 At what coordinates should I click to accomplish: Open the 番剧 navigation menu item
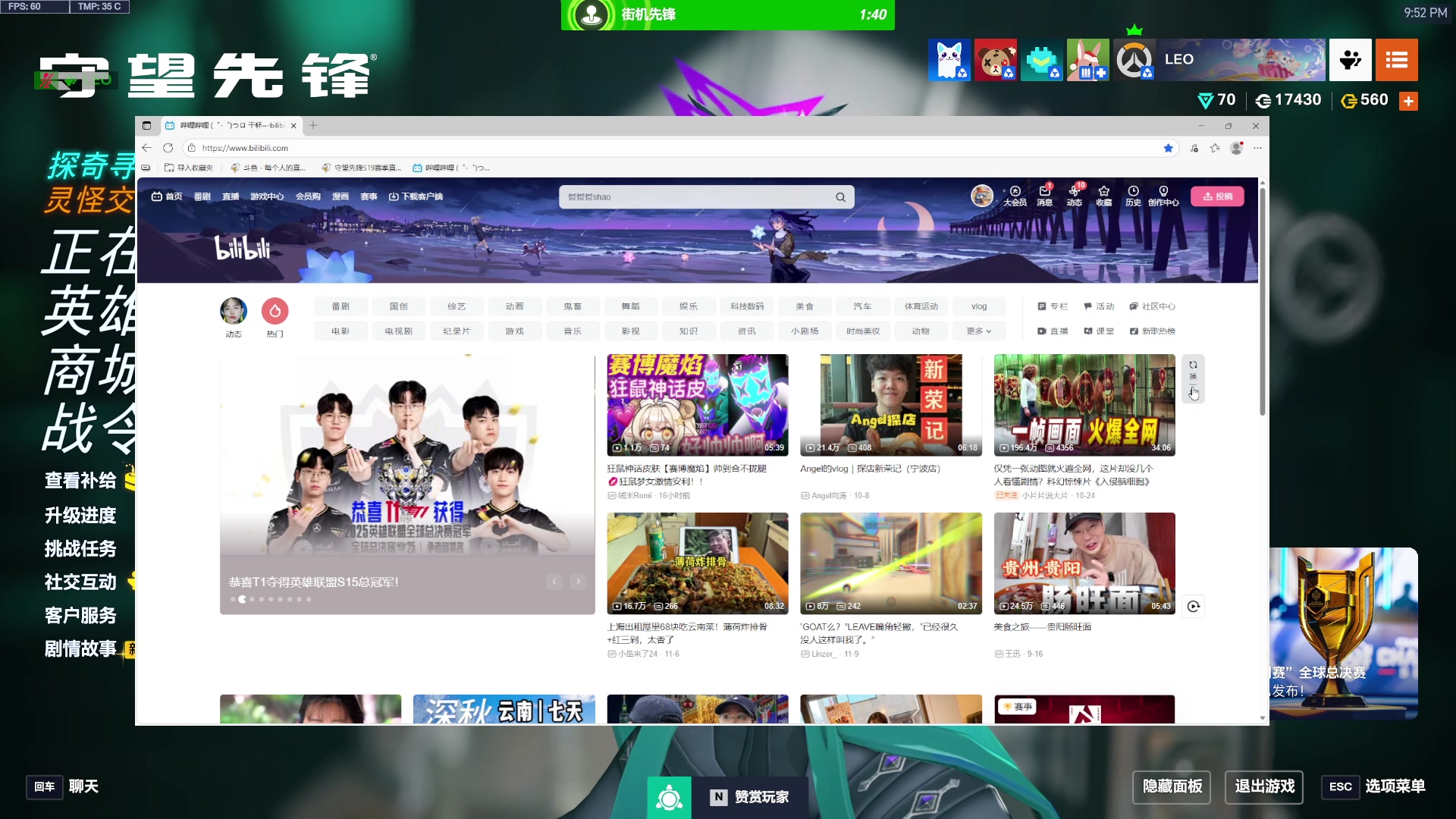tap(202, 196)
